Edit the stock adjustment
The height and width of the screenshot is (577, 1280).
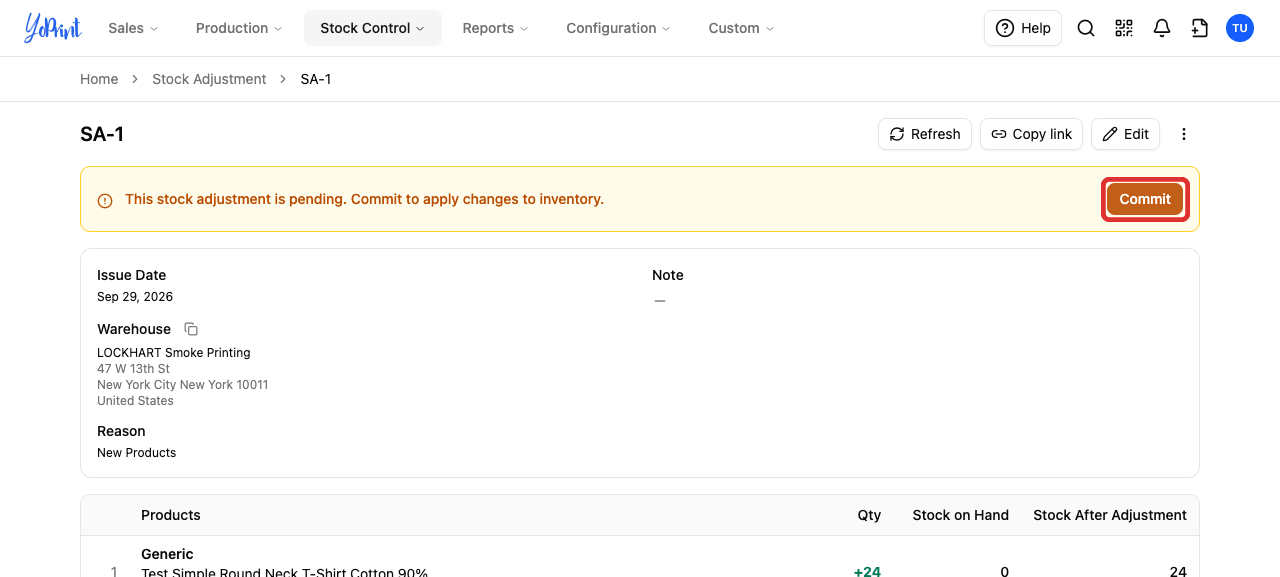(1125, 134)
